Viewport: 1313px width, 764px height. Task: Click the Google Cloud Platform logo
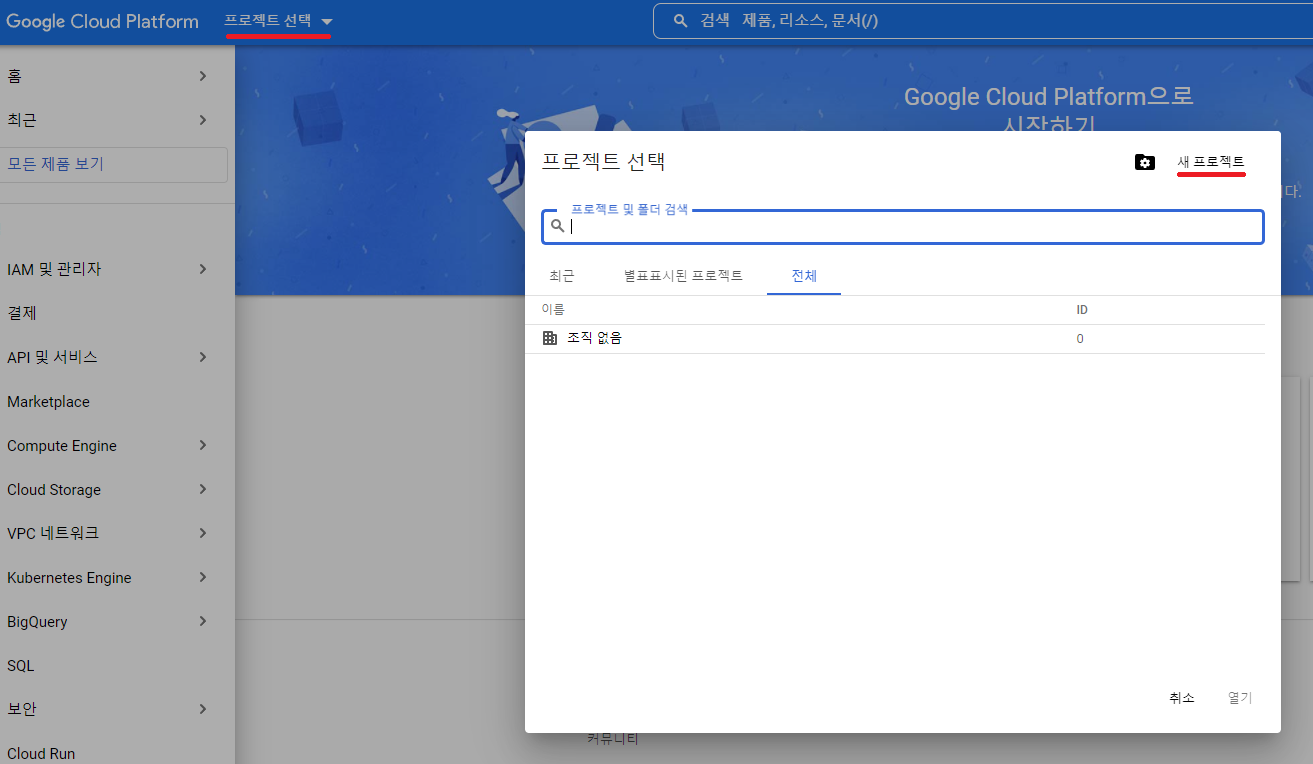coord(103,22)
